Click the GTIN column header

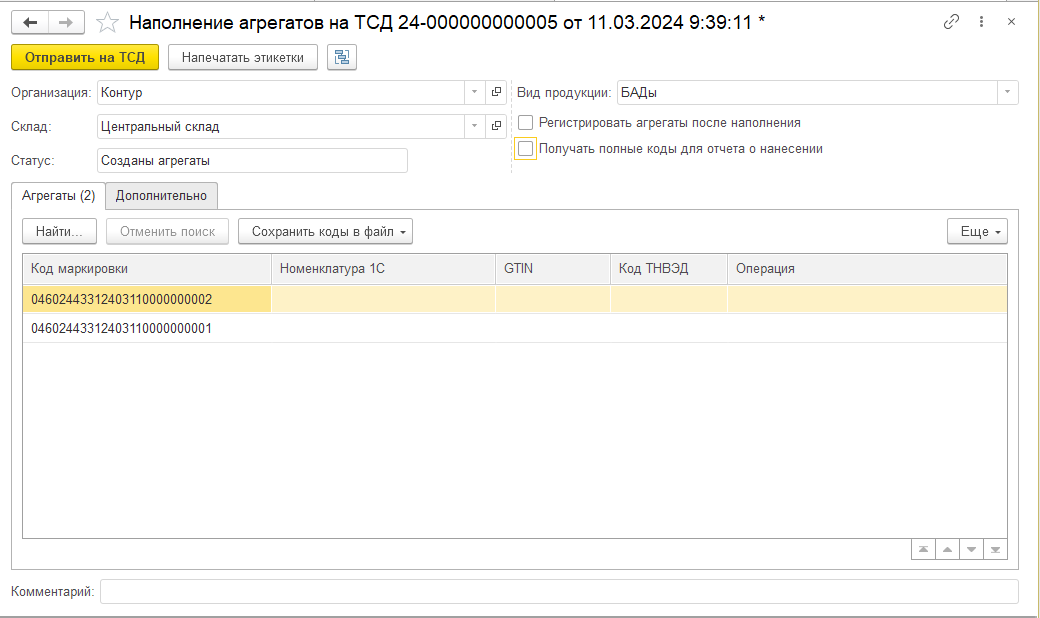[x=552, y=269]
